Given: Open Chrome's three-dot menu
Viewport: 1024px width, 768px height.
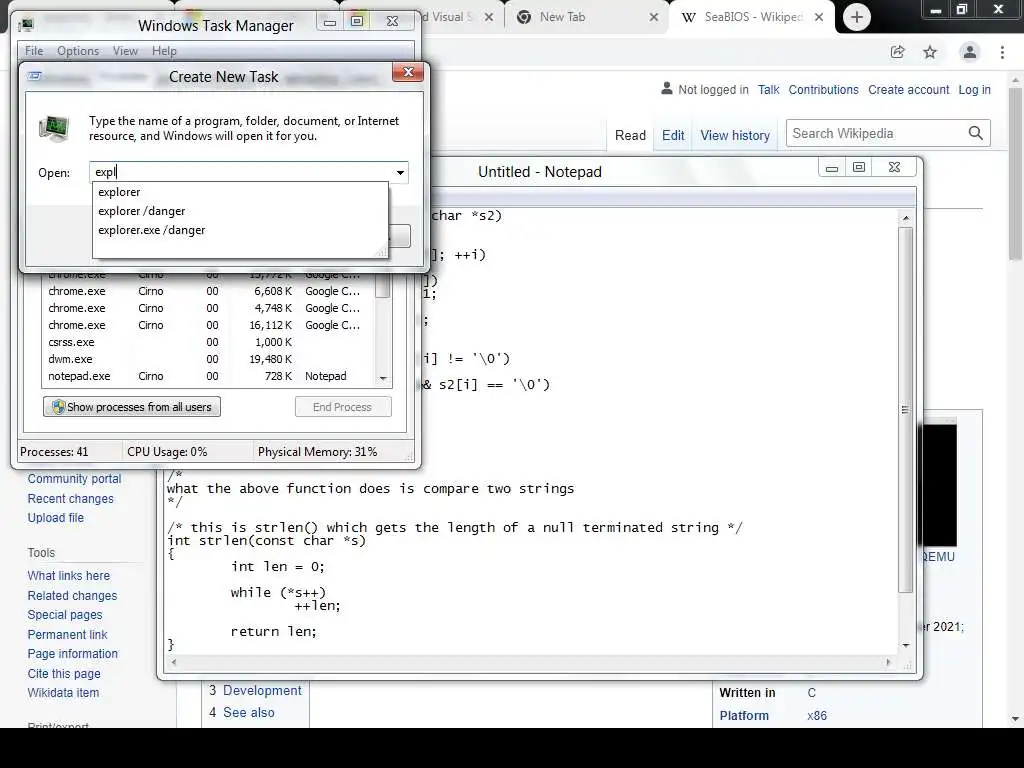Looking at the screenshot, I should pos(1002,52).
